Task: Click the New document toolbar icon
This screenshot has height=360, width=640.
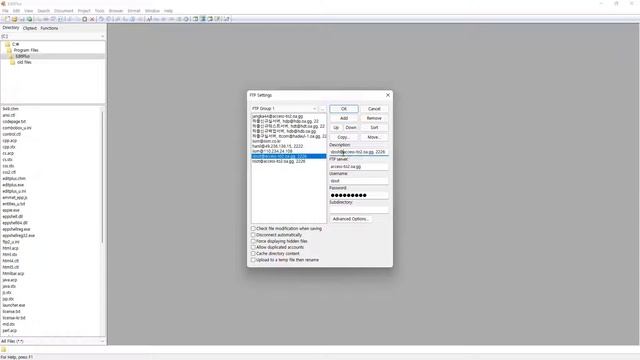Action: click(7, 19)
